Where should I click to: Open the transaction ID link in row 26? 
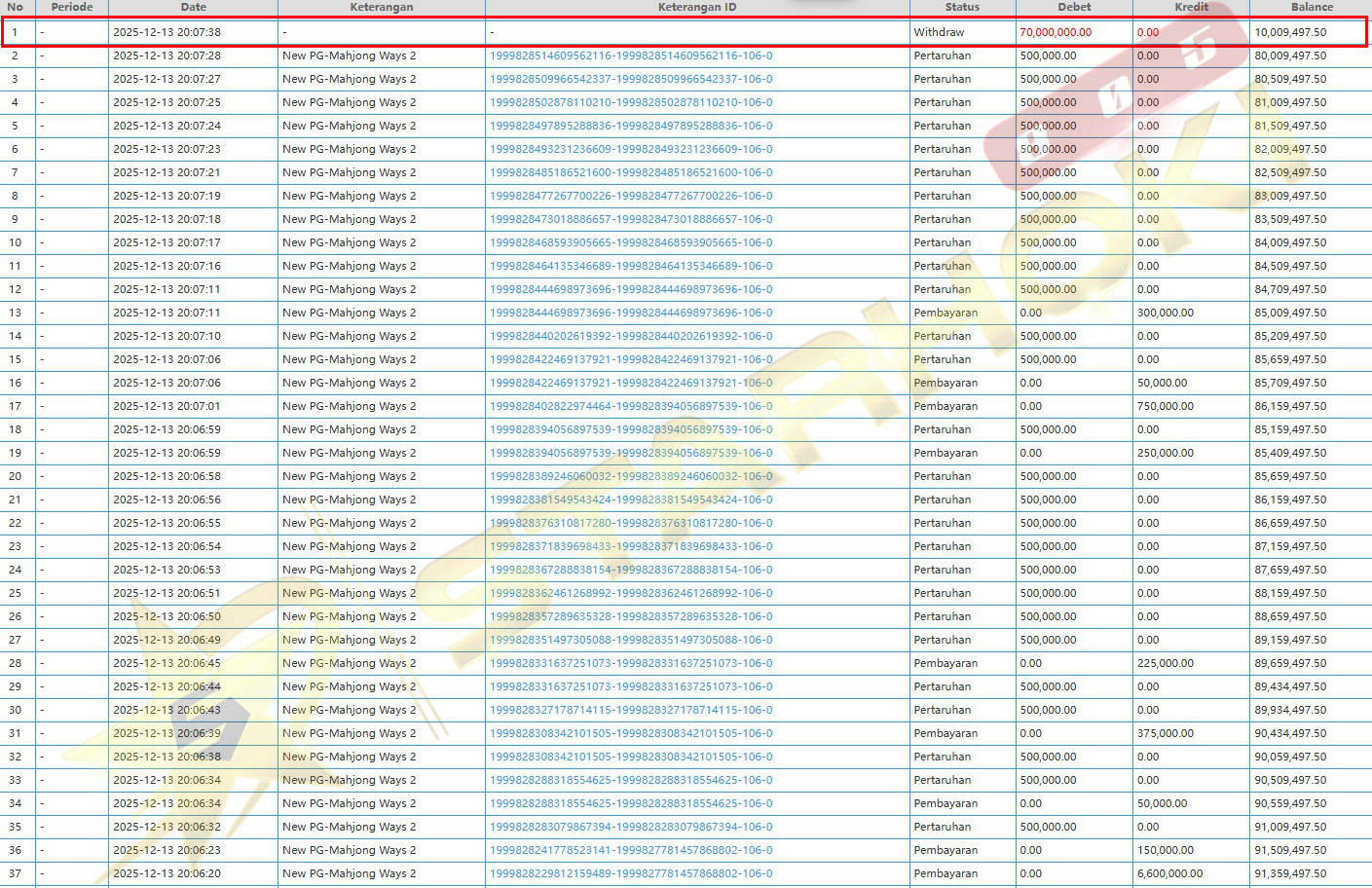point(631,616)
